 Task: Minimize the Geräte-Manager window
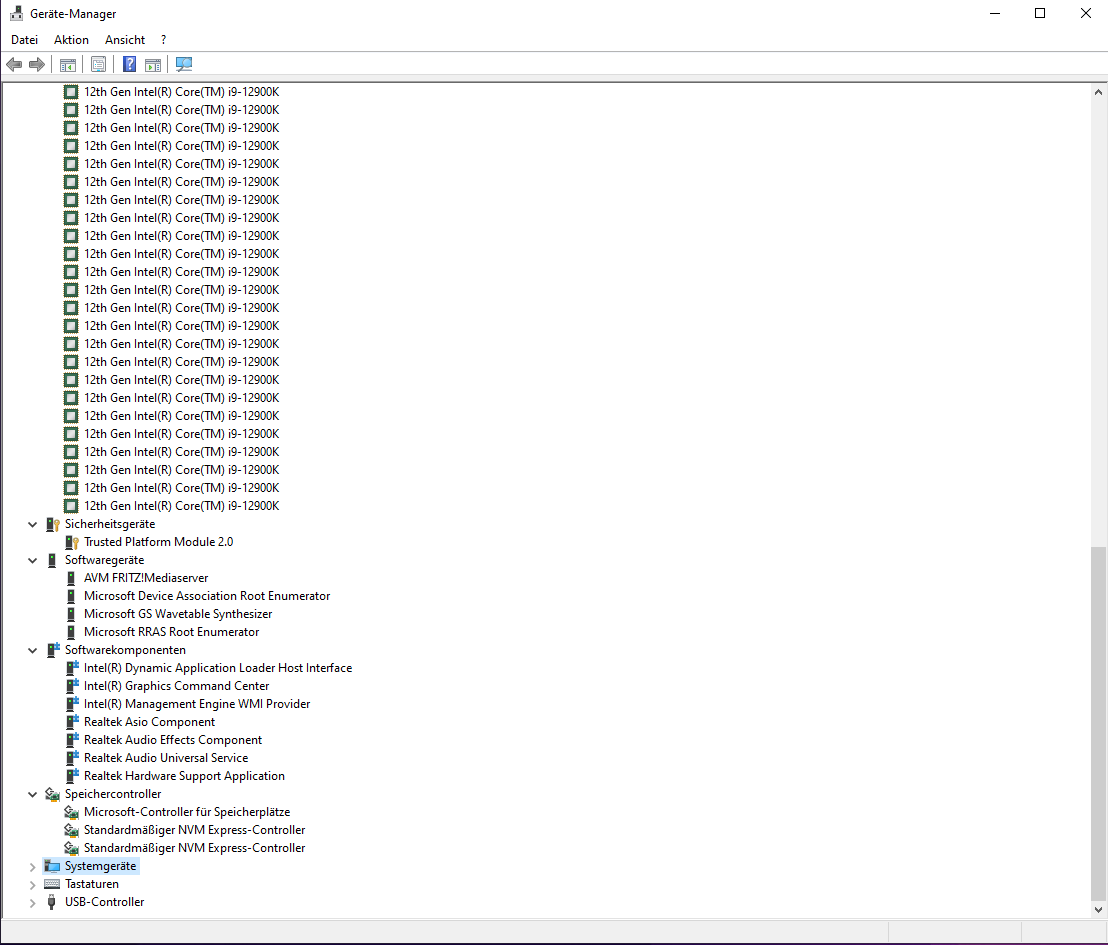coord(995,13)
